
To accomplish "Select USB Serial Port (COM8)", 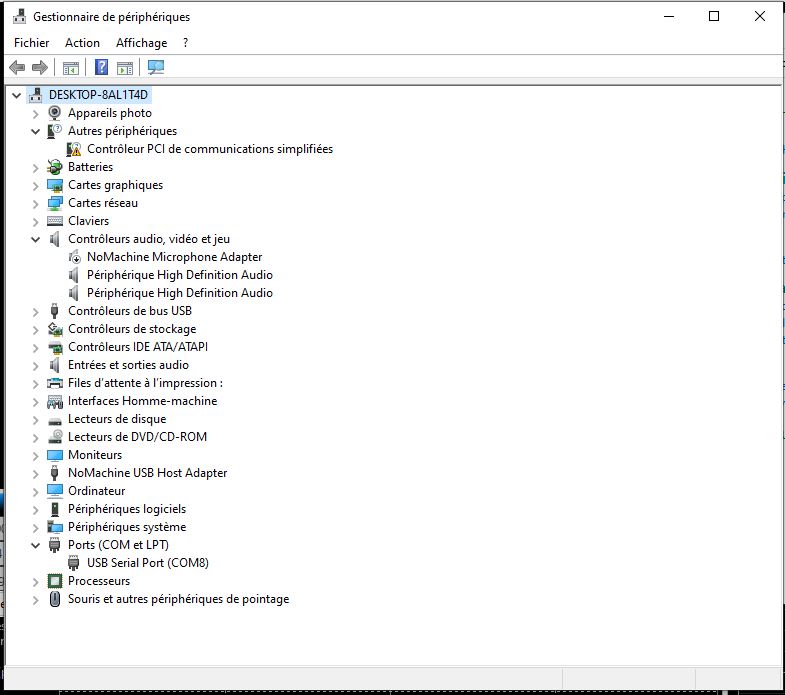I will (x=148, y=563).
